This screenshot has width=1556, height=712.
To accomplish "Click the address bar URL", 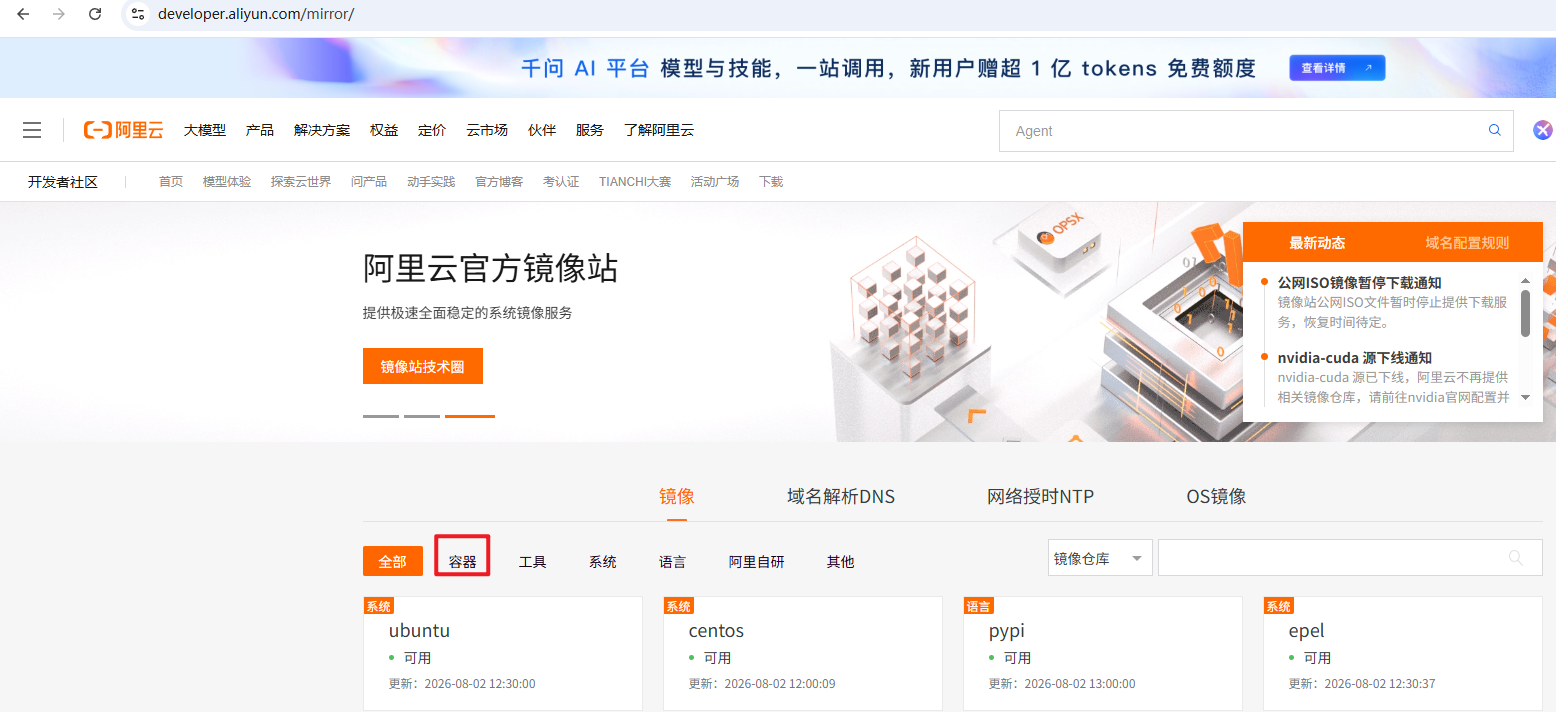I will click(256, 14).
